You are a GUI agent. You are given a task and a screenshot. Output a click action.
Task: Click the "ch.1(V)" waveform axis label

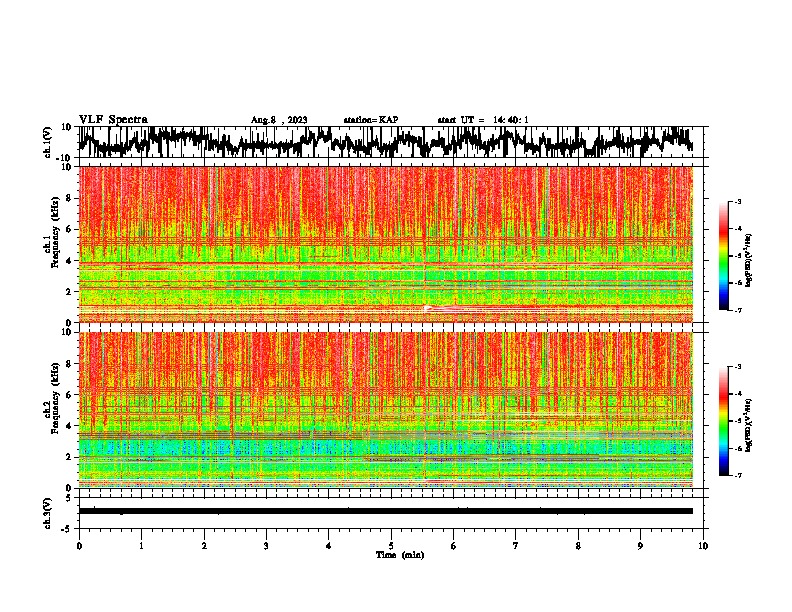(x=48, y=142)
